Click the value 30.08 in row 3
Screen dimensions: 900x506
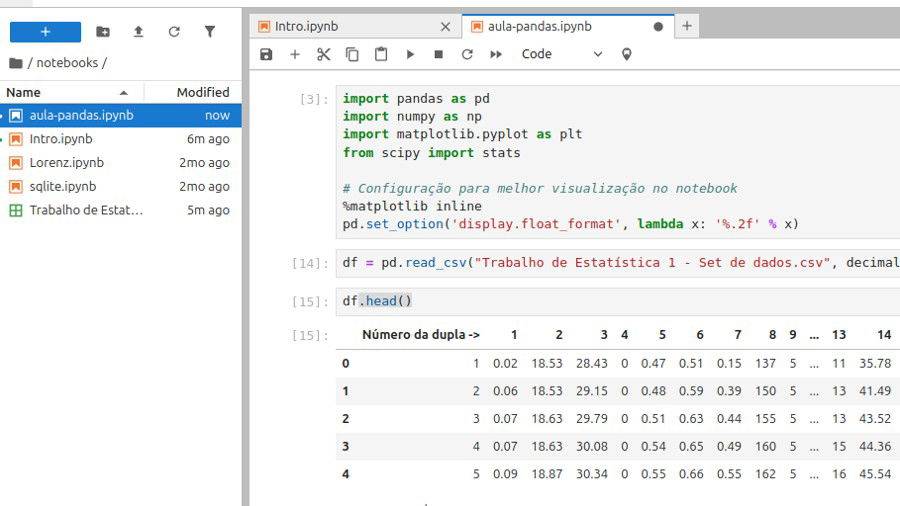click(592, 446)
